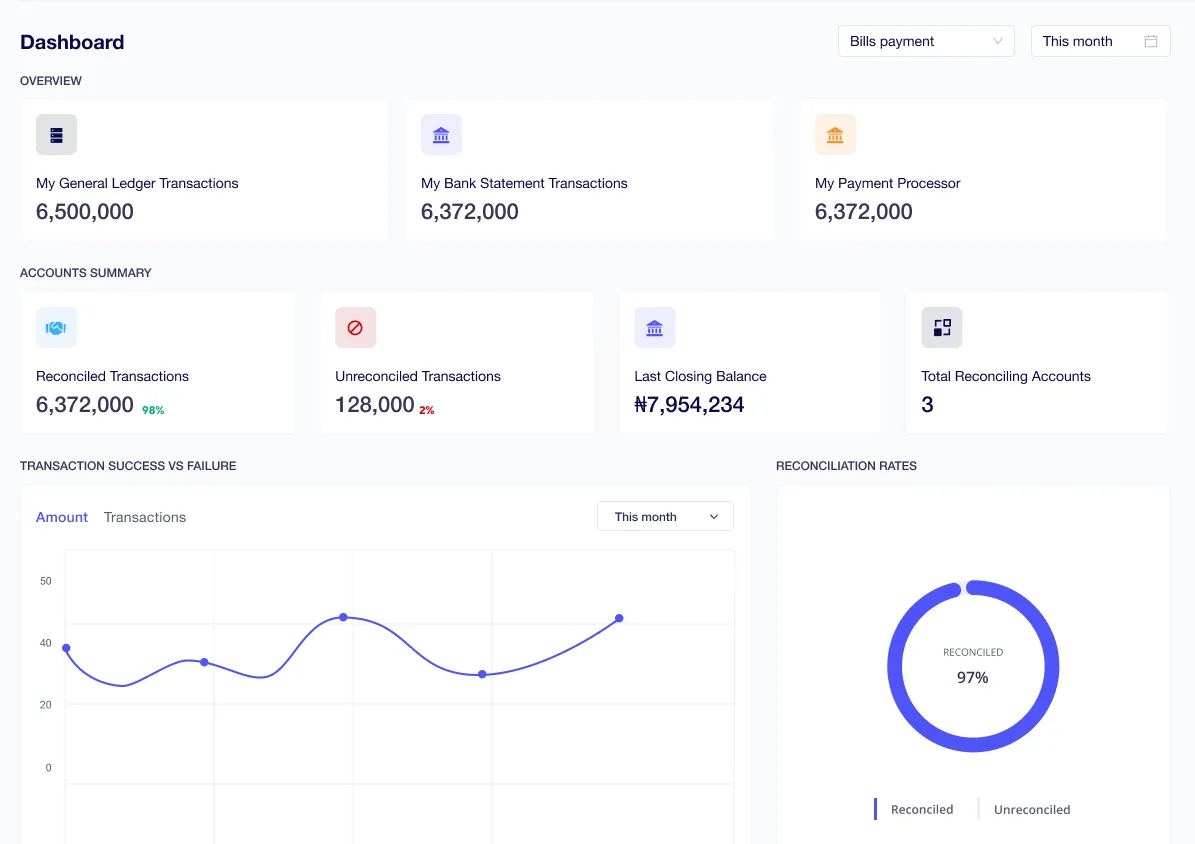Image resolution: width=1195 pixels, height=844 pixels.
Task: Open the top-right This month date picker
Action: click(1100, 41)
